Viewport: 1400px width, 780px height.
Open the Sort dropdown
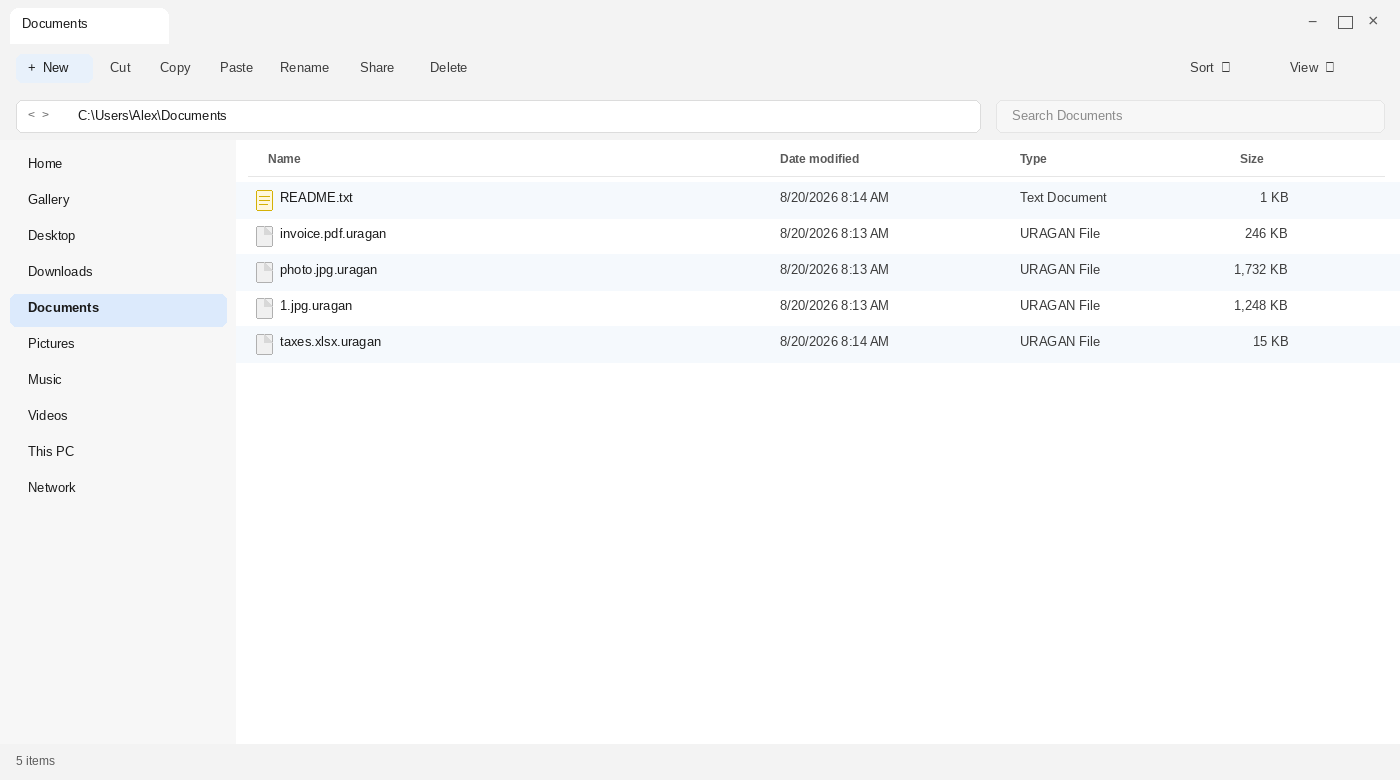pyautogui.click(x=1210, y=68)
